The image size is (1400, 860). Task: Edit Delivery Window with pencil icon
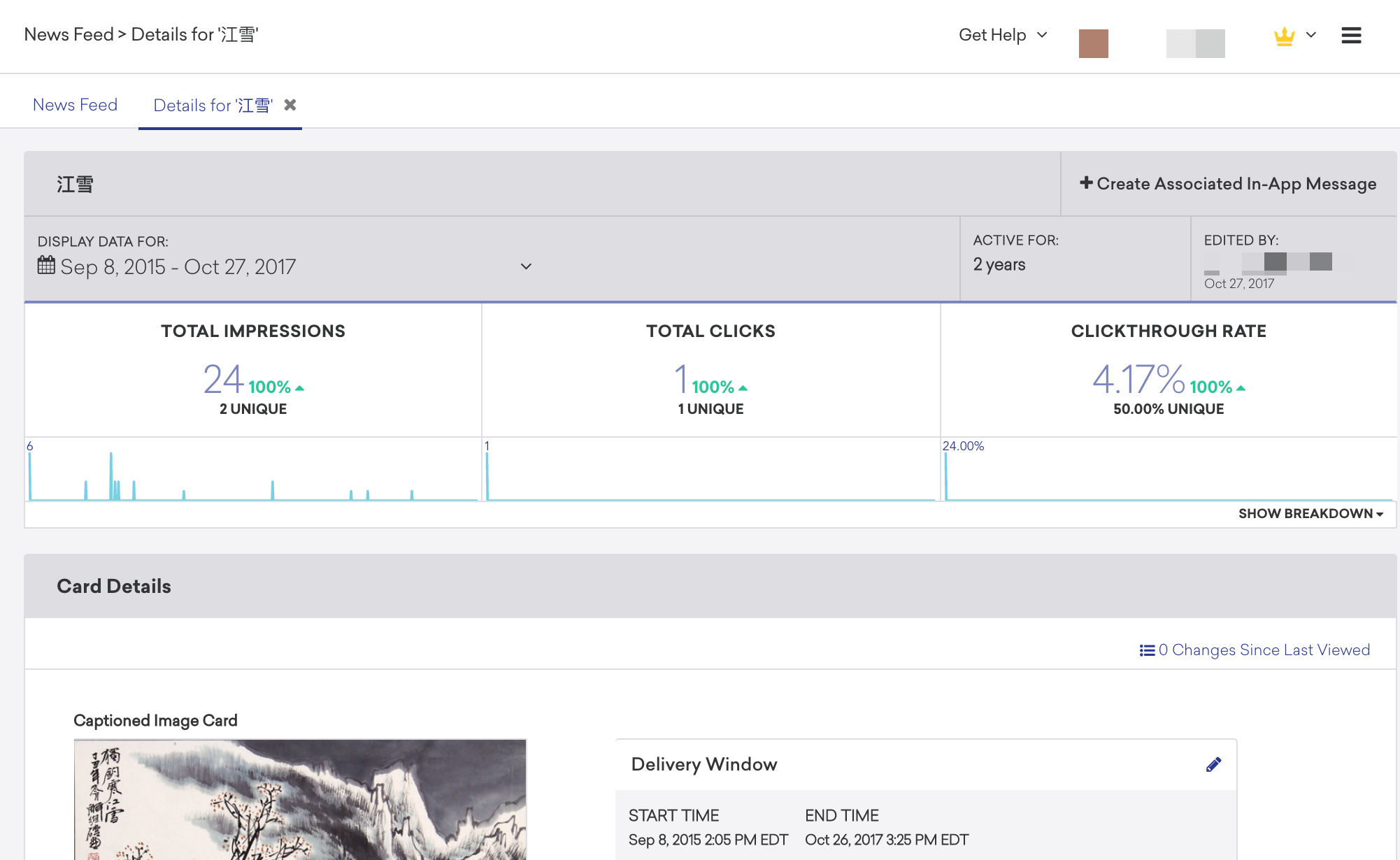(x=1213, y=764)
